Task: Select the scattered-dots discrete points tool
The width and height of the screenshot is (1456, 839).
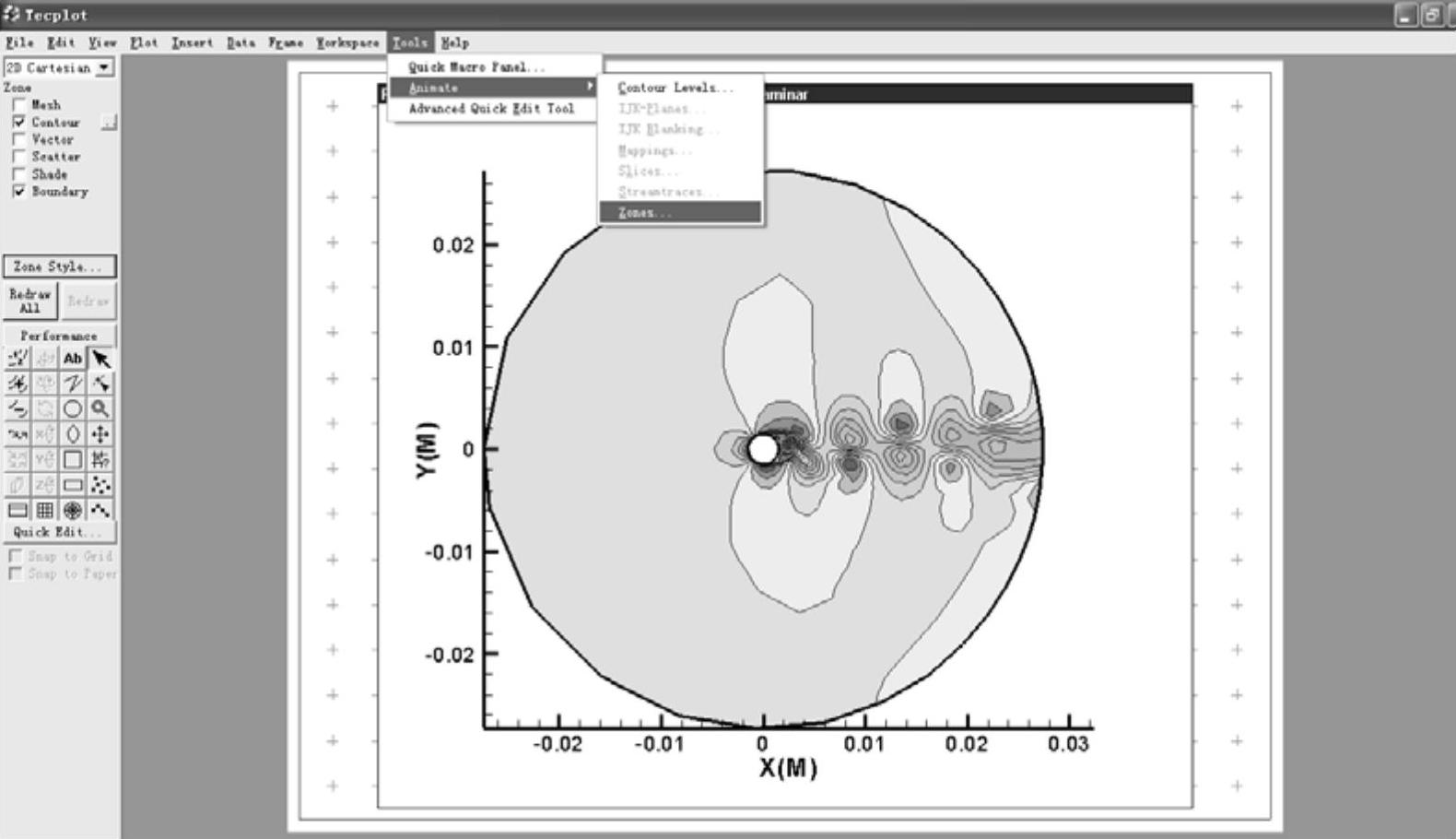Action: 100,485
